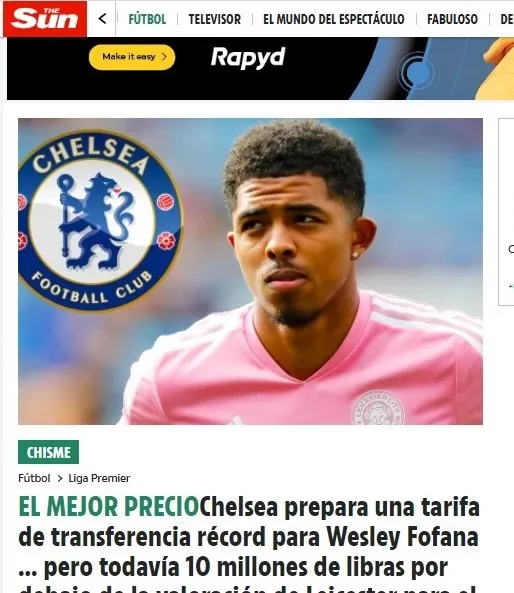The width and height of the screenshot is (514, 593).
Task: Click the blue concentric circle ad graphic
Action: click(415, 72)
